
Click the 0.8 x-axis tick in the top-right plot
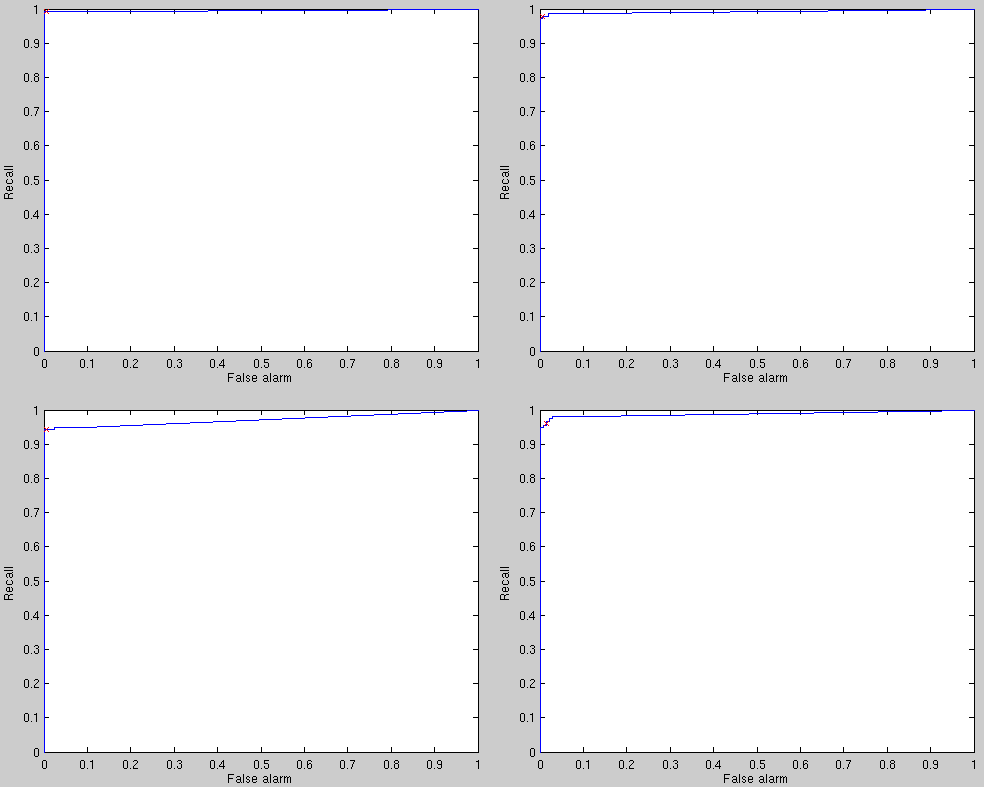(x=886, y=363)
